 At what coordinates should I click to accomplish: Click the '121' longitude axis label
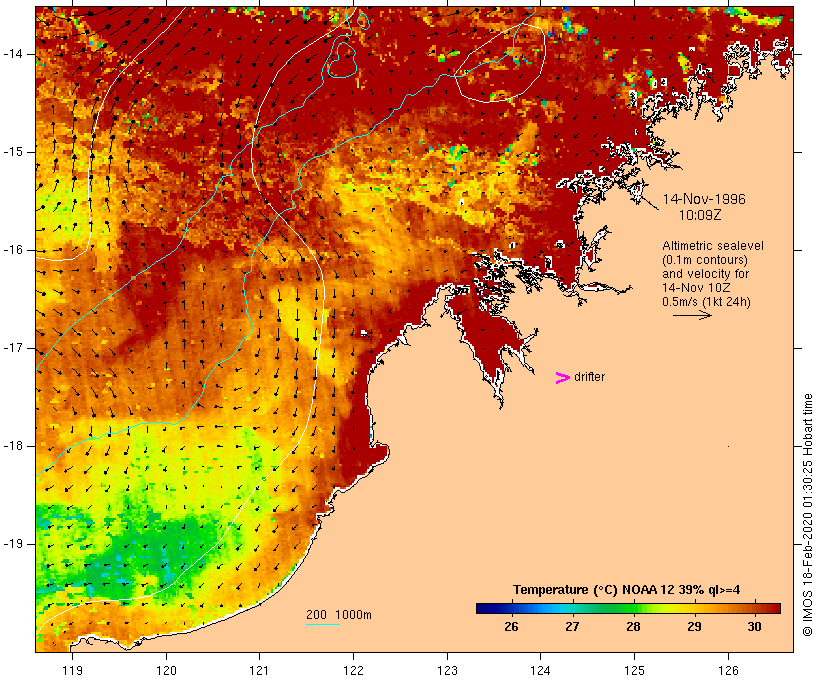(259, 670)
